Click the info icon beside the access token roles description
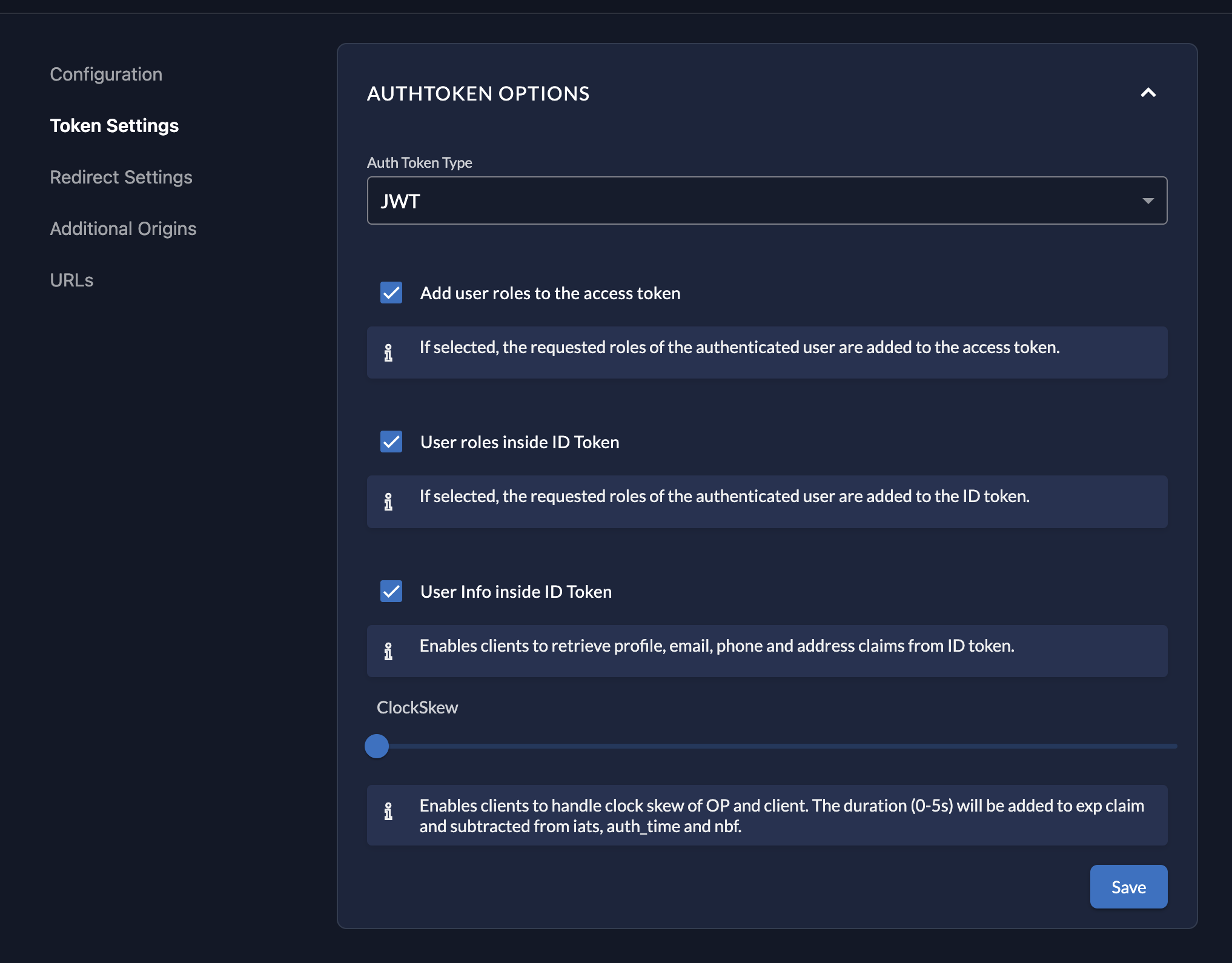 click(x=389, y=352)
